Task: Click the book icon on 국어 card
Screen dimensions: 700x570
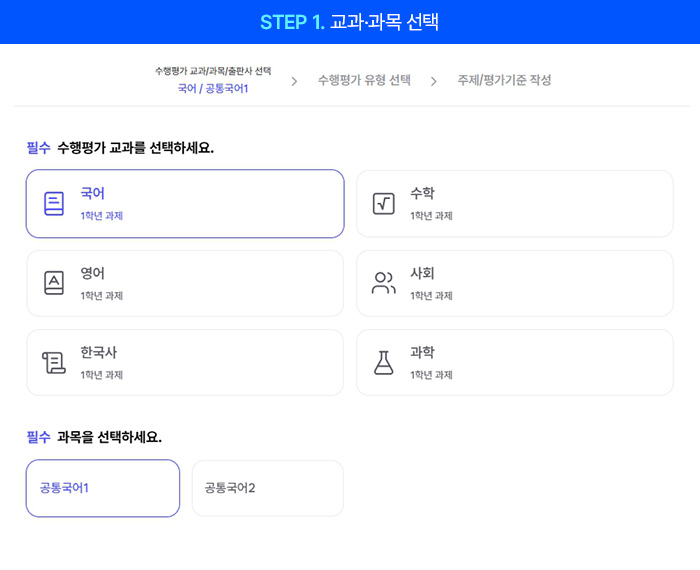Action: (x=54, y=203)
